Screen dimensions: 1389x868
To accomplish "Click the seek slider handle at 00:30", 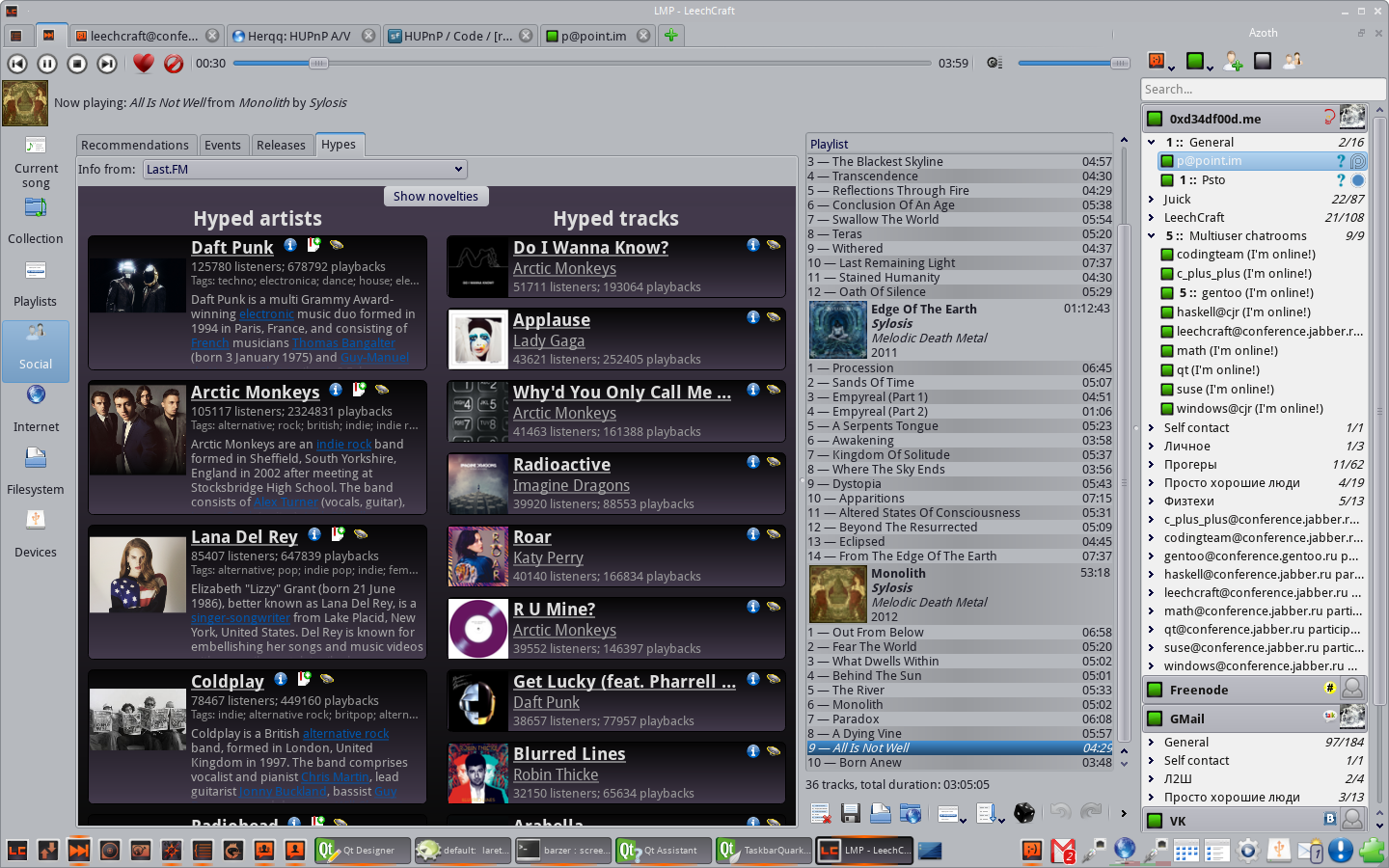I will [318, 64].
